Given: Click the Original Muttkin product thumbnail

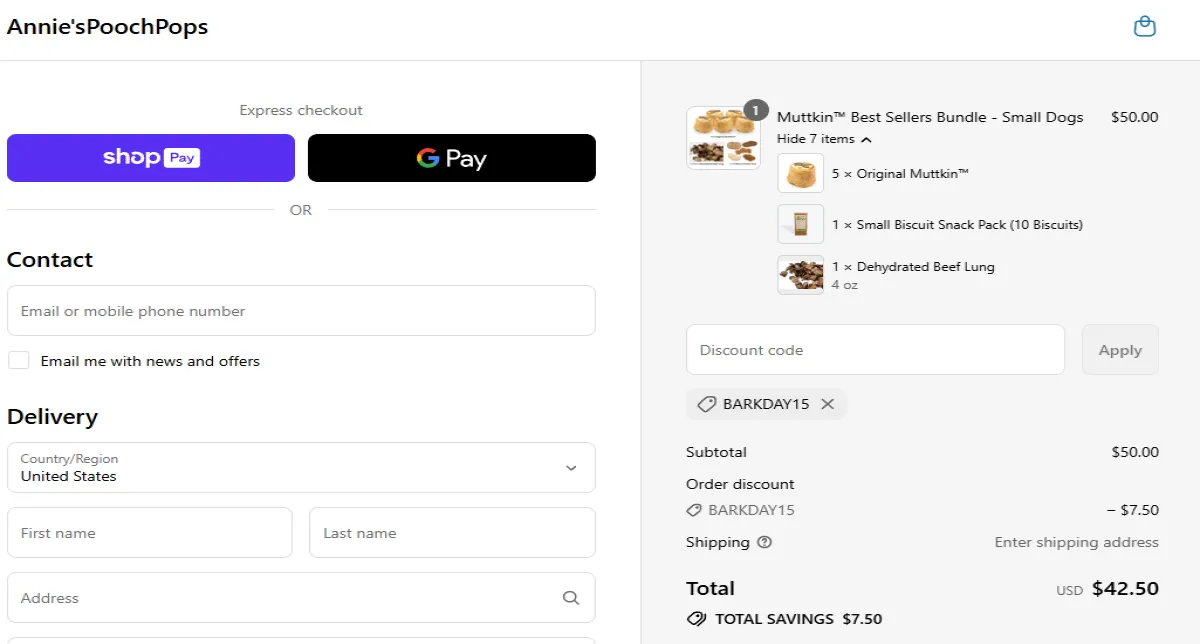Looking at the screenshot, I should click(x=800, y=173).
